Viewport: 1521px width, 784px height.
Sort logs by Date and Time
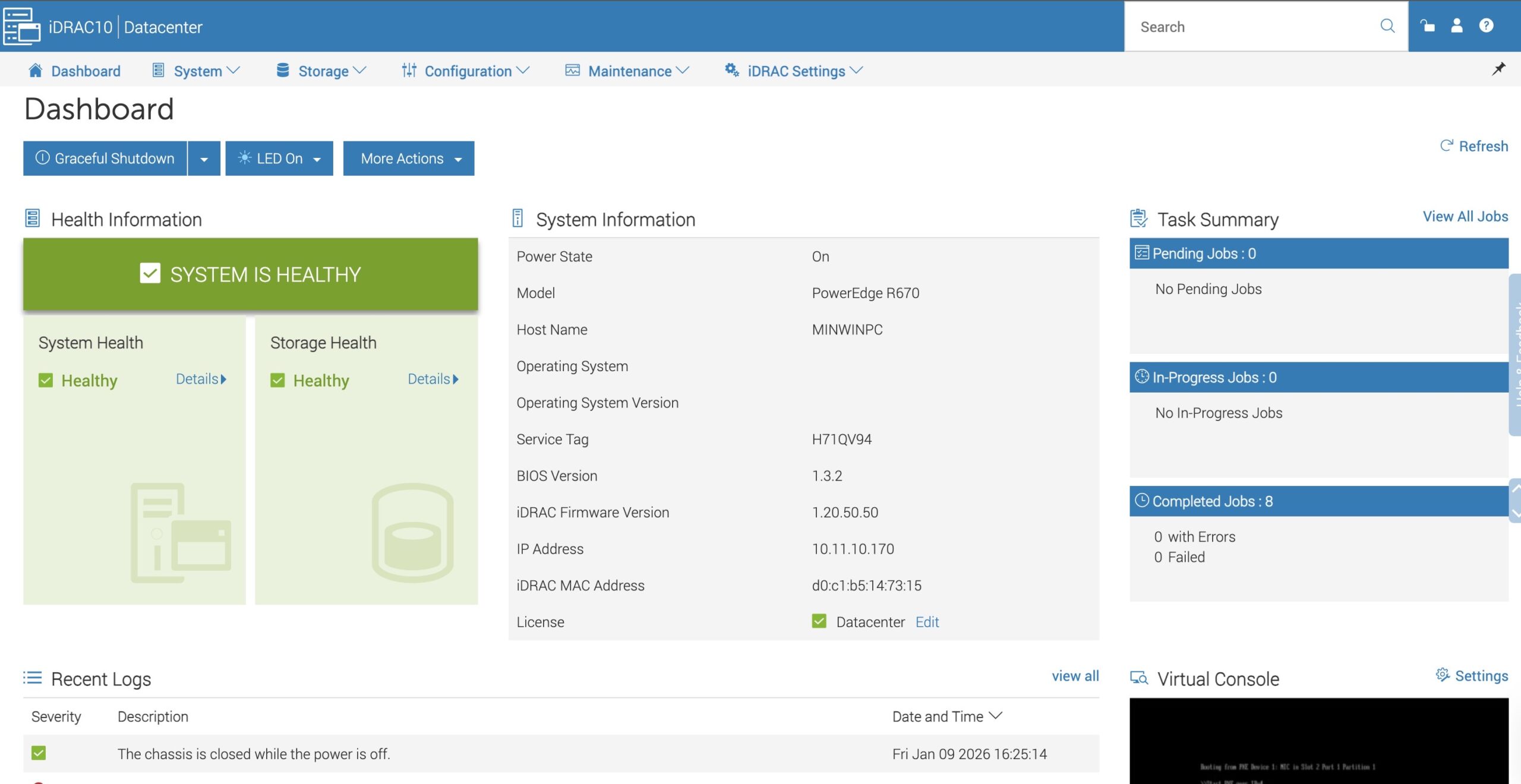[x=946, y=716]
